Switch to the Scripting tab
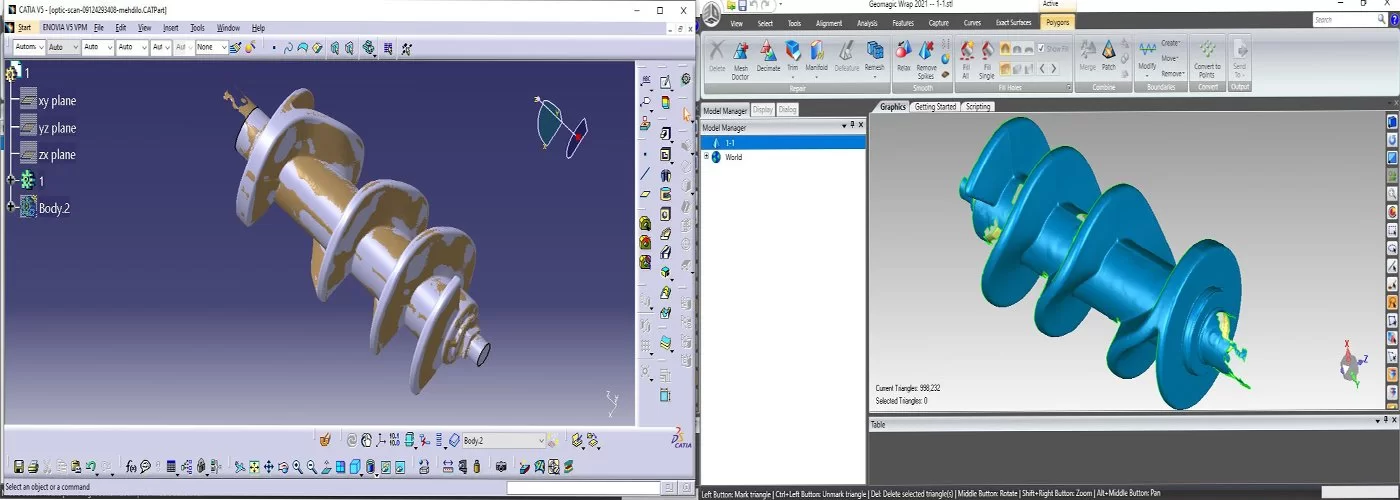Screen dimensions: 1400x500 [x=978, y=106]
